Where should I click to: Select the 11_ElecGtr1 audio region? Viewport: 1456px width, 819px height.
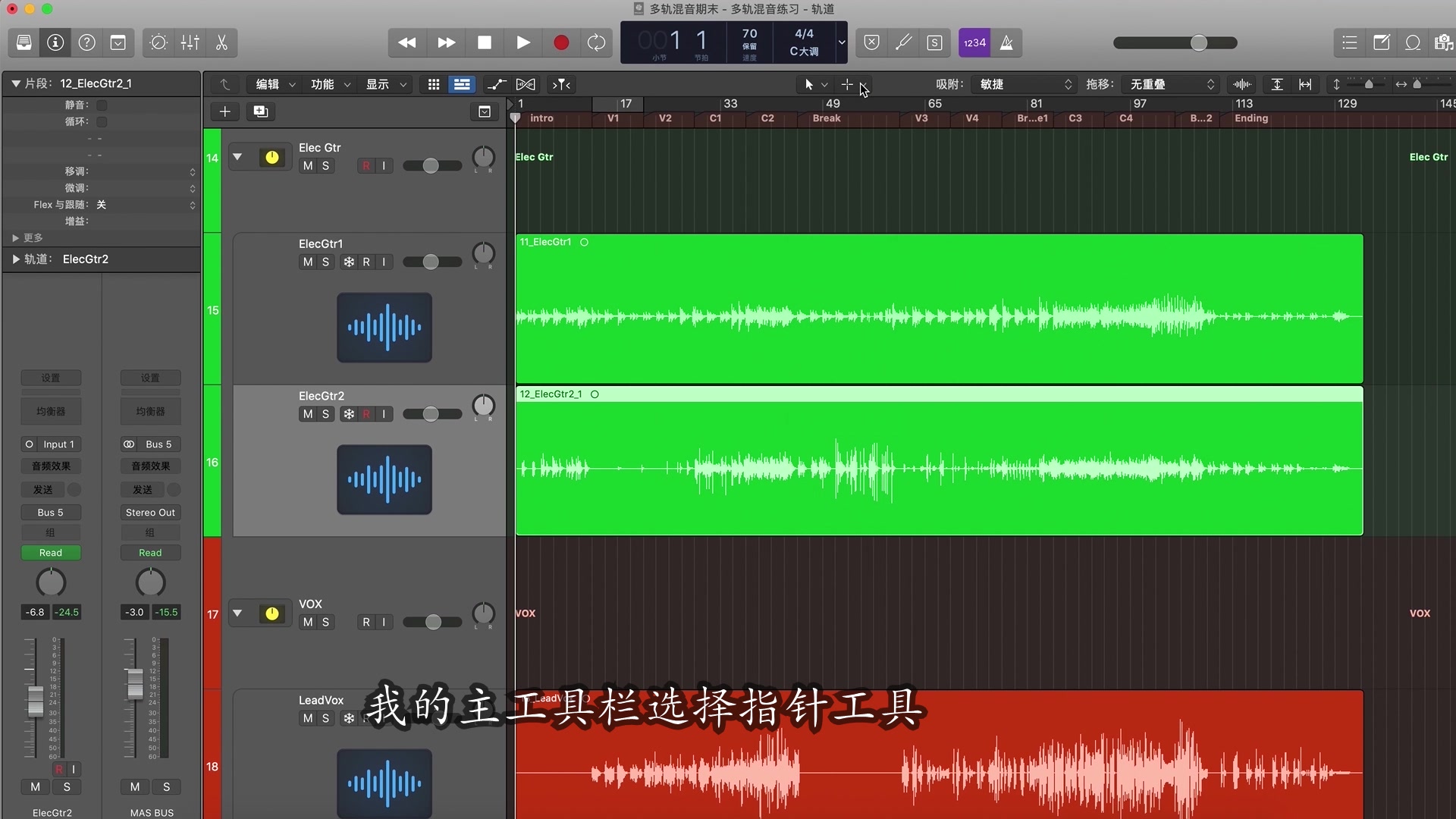click(939, 309)
